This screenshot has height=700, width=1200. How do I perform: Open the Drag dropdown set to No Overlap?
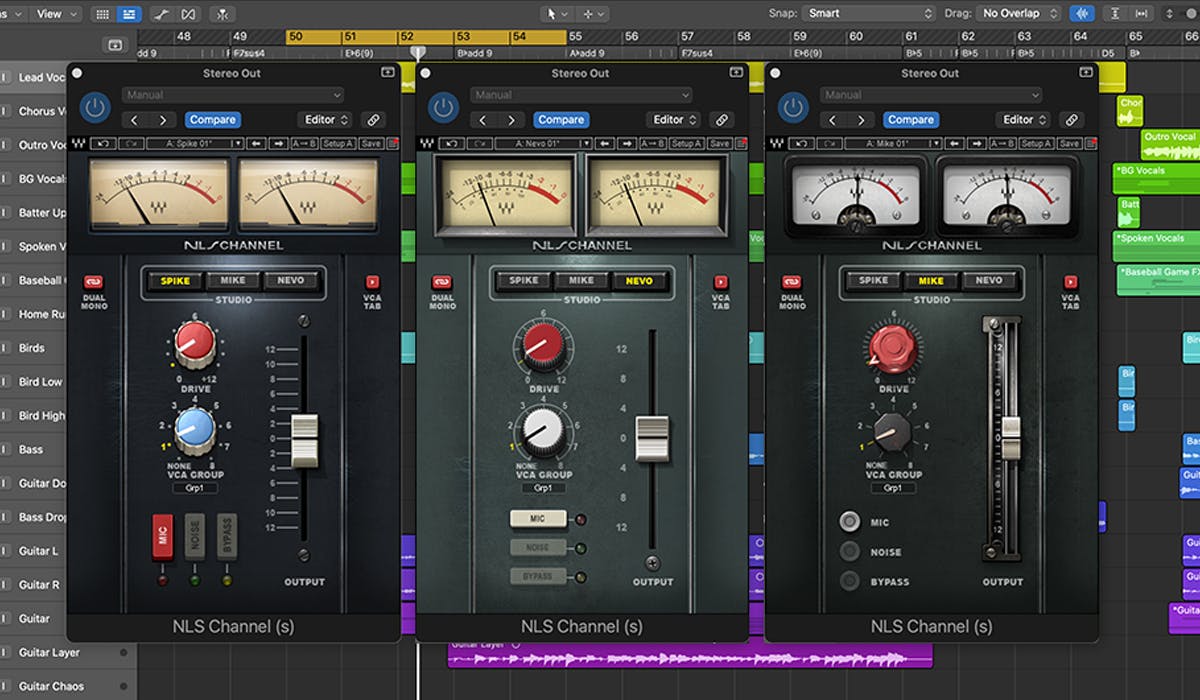[1016, 14]
